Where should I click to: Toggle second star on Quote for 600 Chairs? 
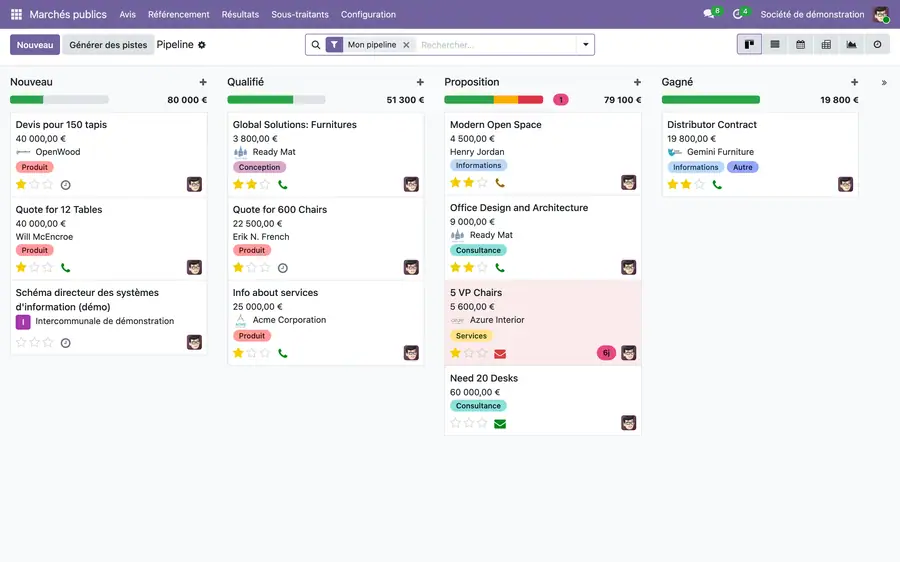[251, 268]
